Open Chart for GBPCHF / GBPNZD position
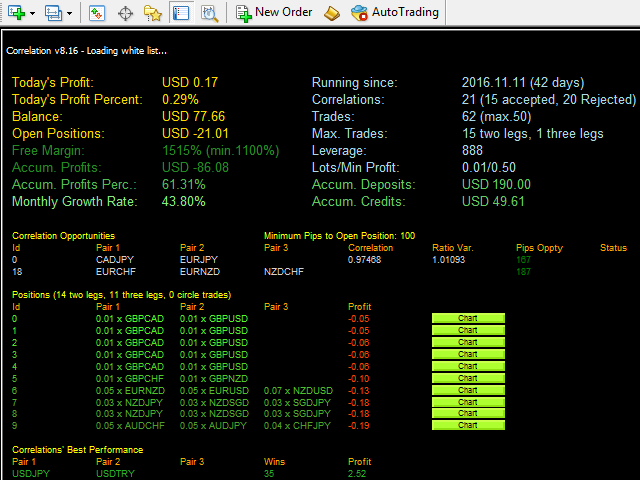Screen dimensions: 640x480 [468, 378]
